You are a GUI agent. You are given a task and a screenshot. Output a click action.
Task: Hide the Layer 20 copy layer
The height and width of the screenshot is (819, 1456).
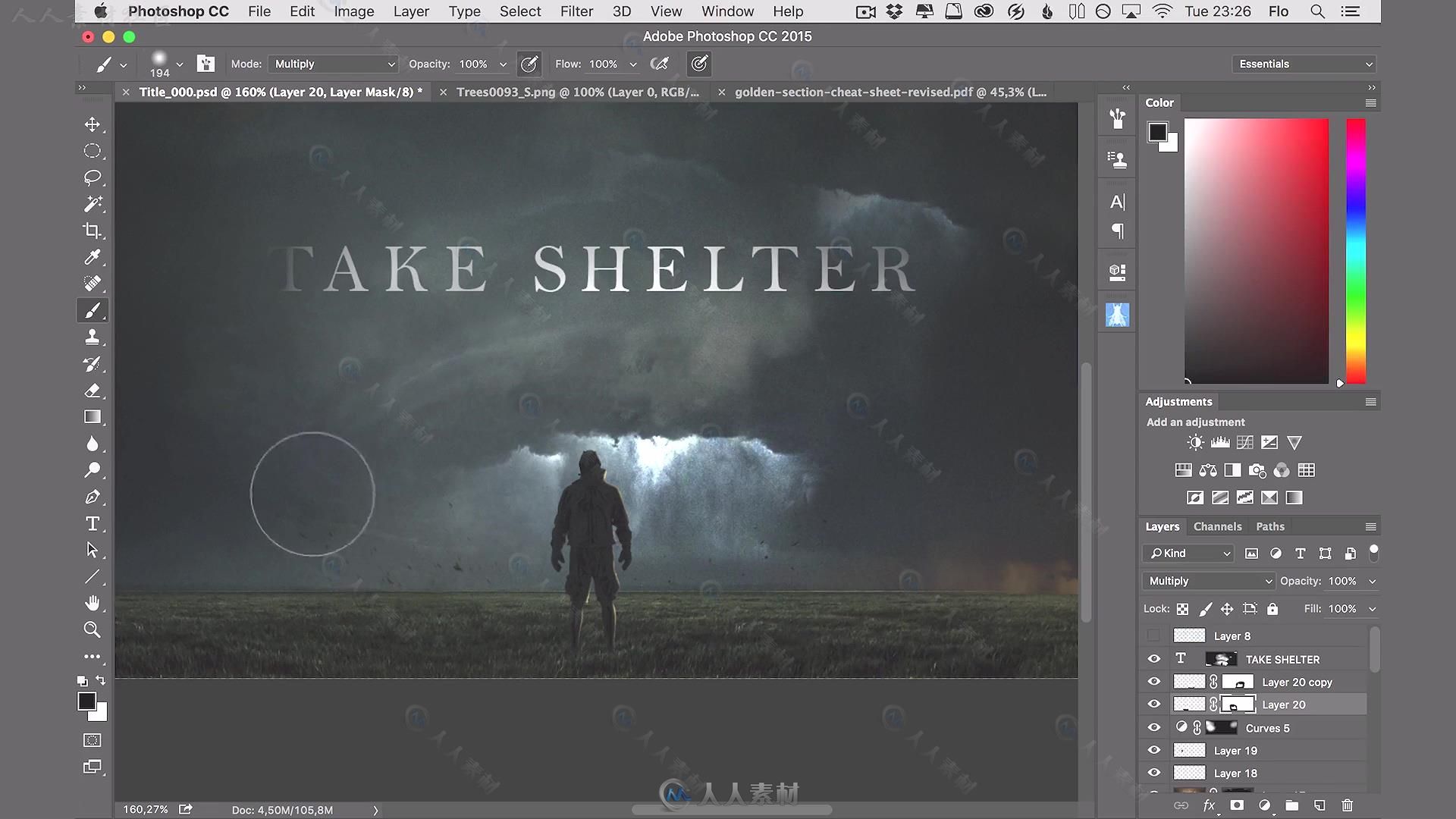[1154, 682]
